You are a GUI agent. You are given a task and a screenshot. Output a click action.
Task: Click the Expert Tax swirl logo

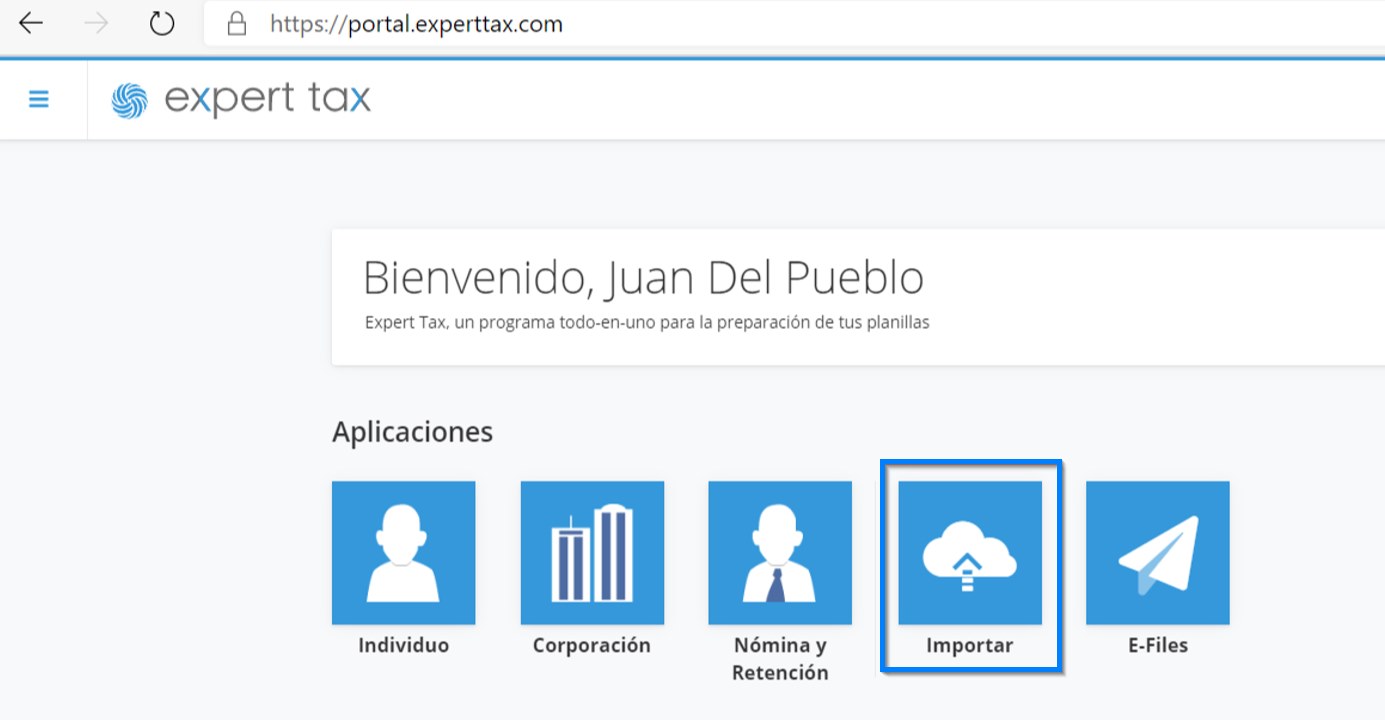[129, 100]
